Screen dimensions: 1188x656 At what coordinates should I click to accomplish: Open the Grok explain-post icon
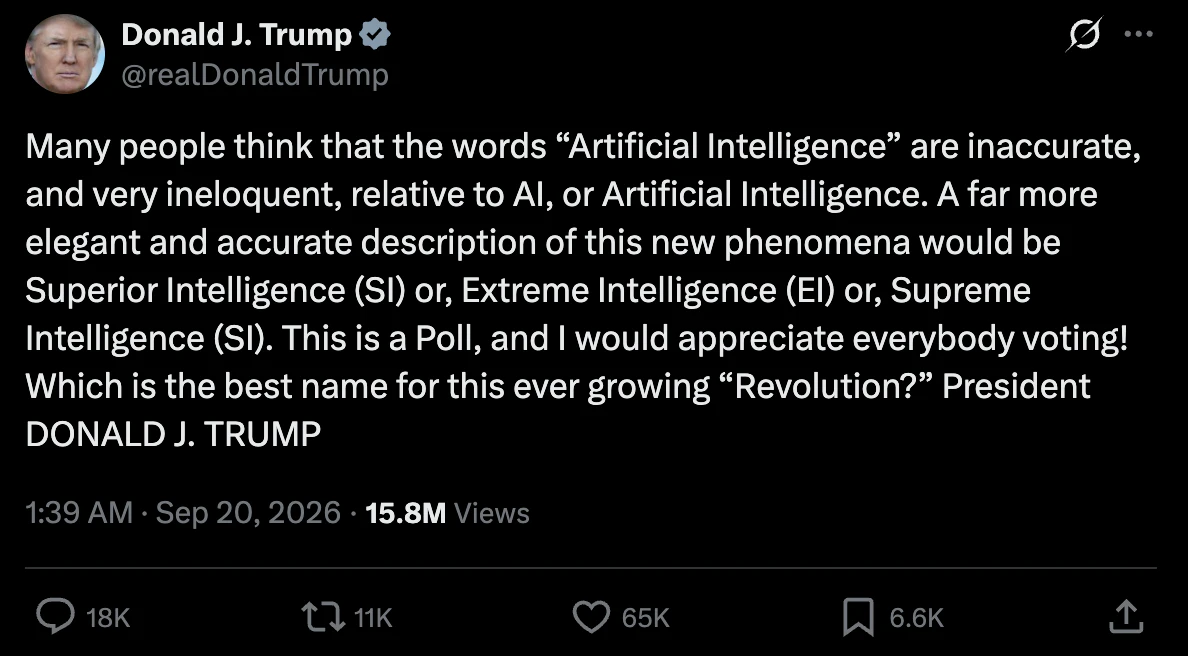(x=1084, y=34)
